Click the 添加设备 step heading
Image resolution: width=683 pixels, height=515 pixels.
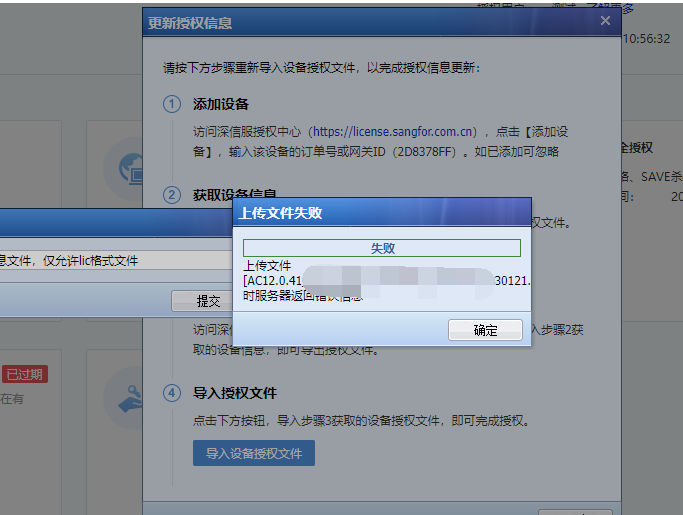tap(221, 104)
